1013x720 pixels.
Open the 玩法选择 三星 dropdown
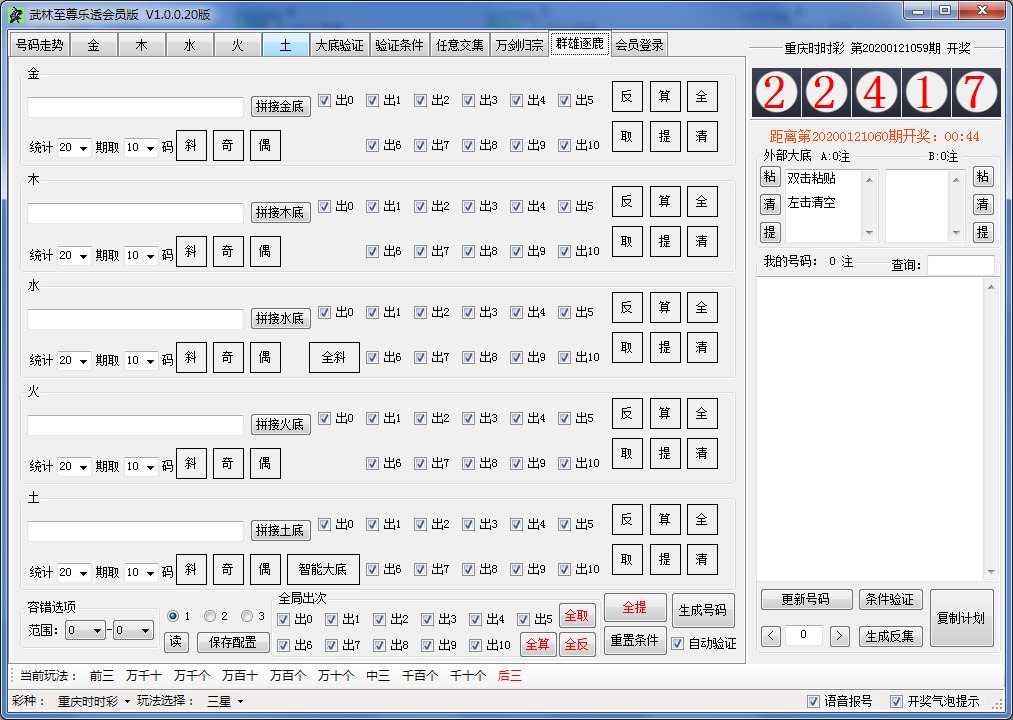point(225,701)
